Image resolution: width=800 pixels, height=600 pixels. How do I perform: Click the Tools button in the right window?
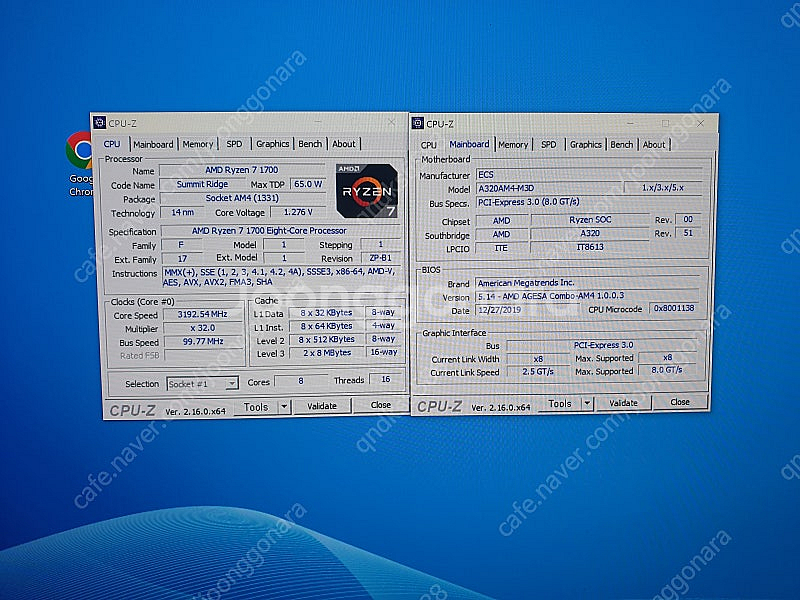click(x=560, y=403)
